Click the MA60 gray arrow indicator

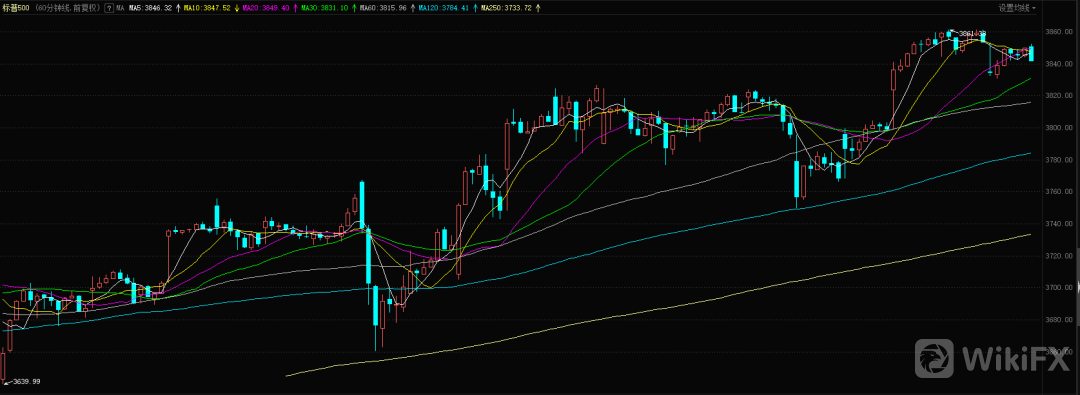pos(413,8)
